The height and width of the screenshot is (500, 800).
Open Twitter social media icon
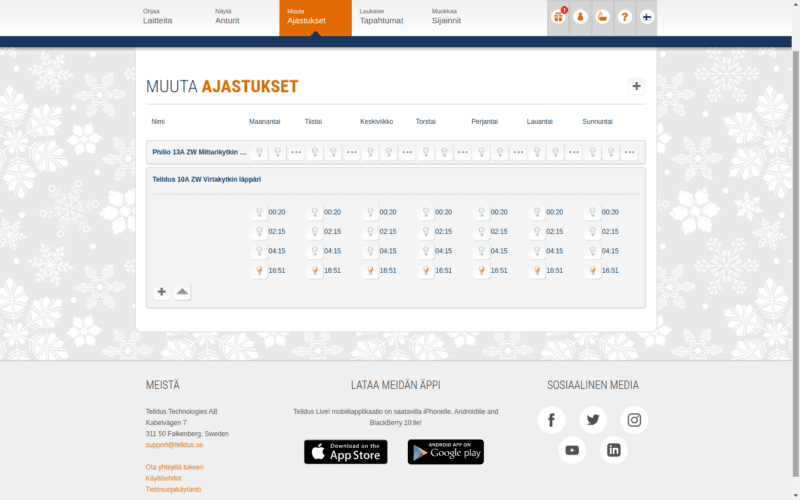pyautogui.click(x=593, y=420)
